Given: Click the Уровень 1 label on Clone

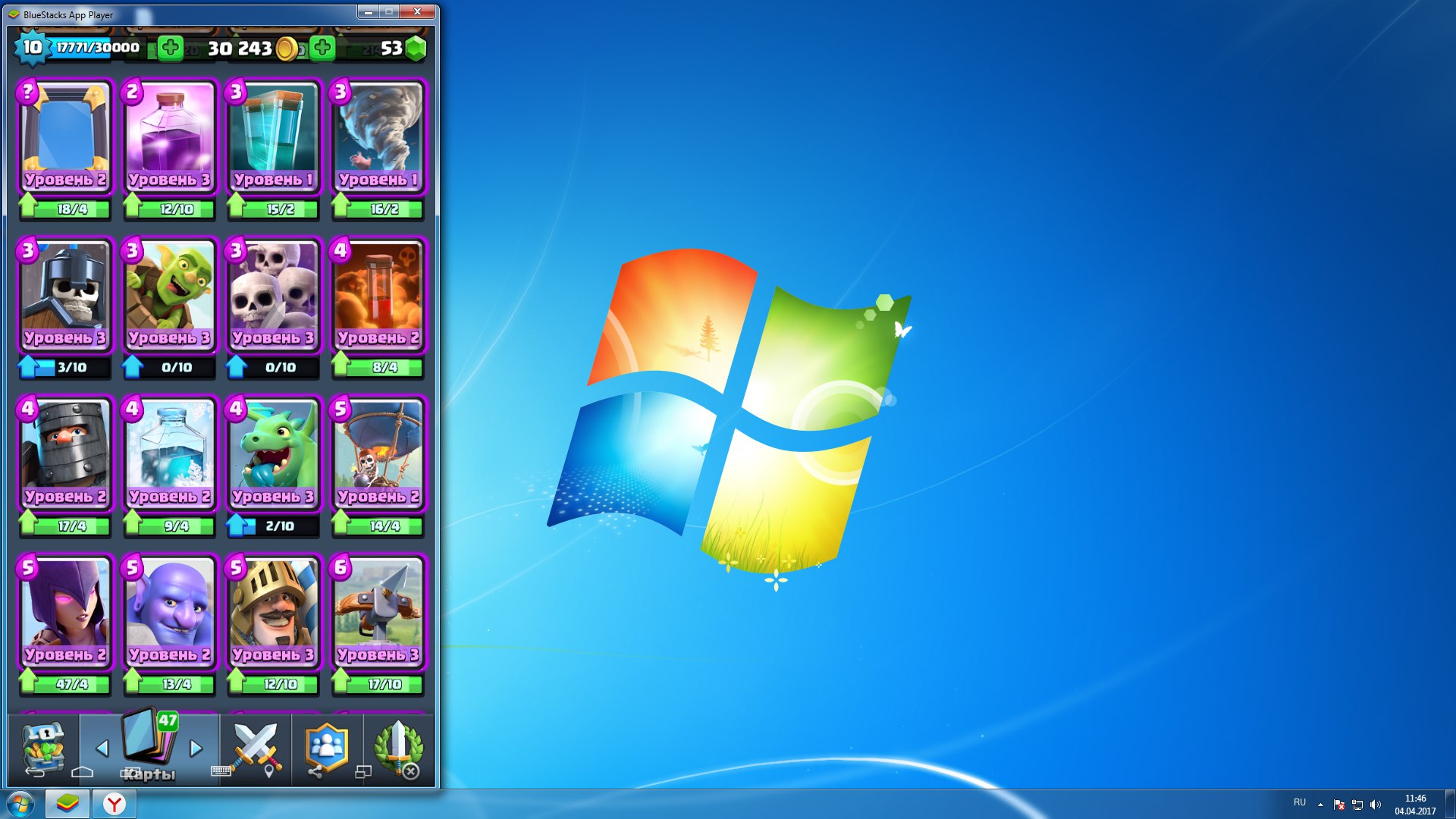Looking at the screenshot, I should [273, 180].
